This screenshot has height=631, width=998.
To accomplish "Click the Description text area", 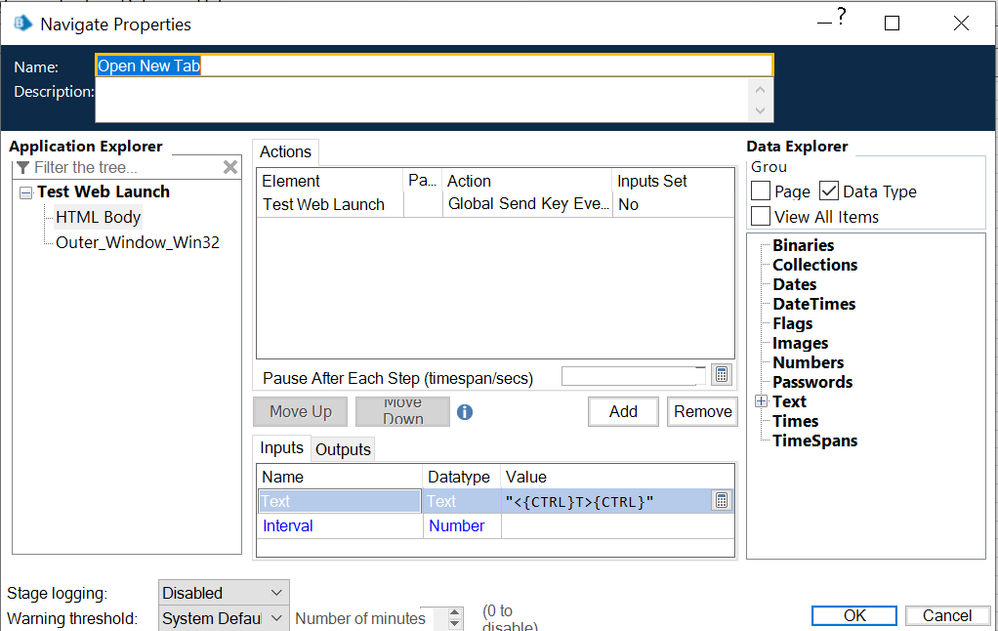I will click(x=434, y=100).
